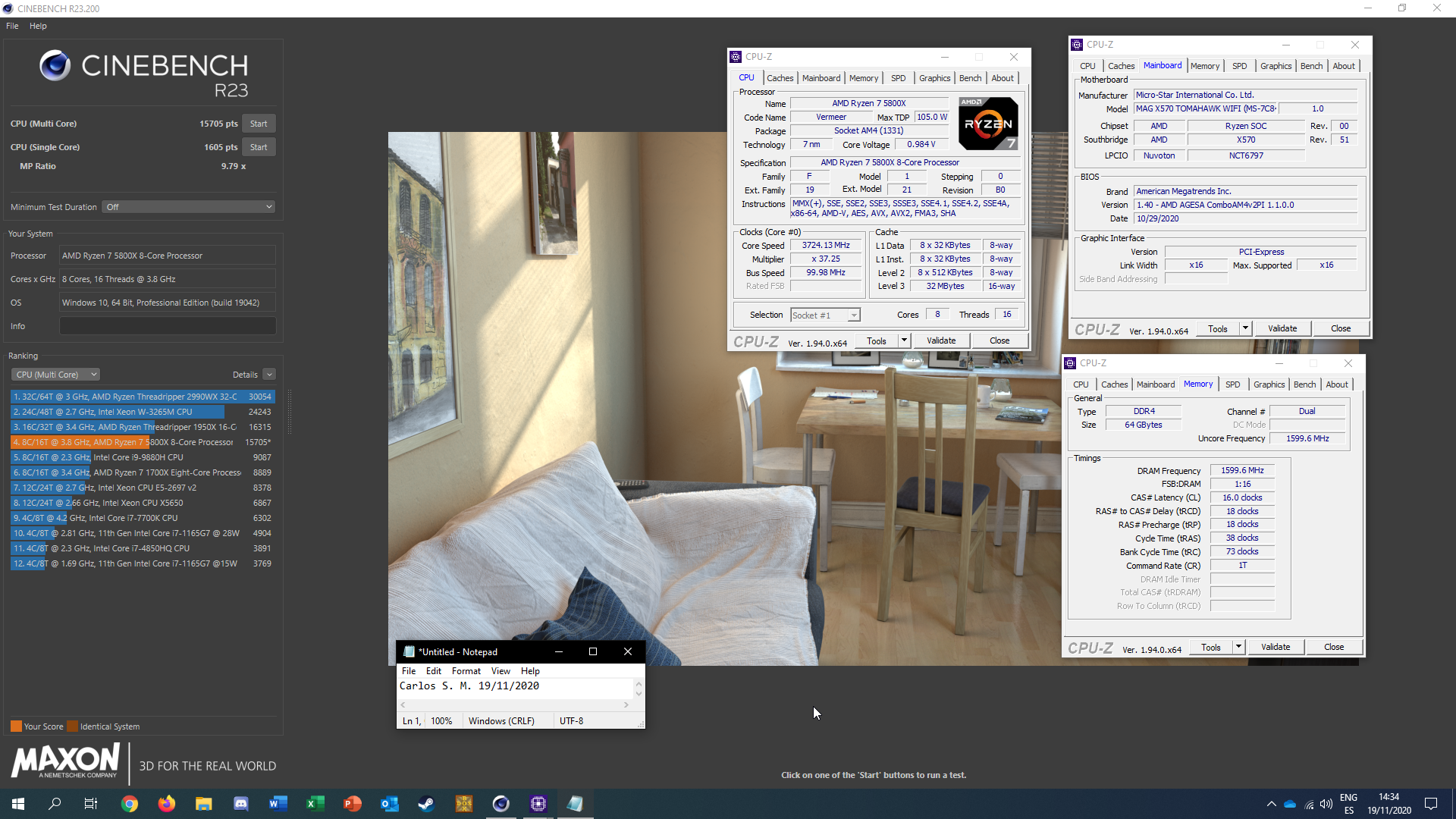
Task: Select Intel Core i7-7700K ranking row
Action: [x=142, y=518]
